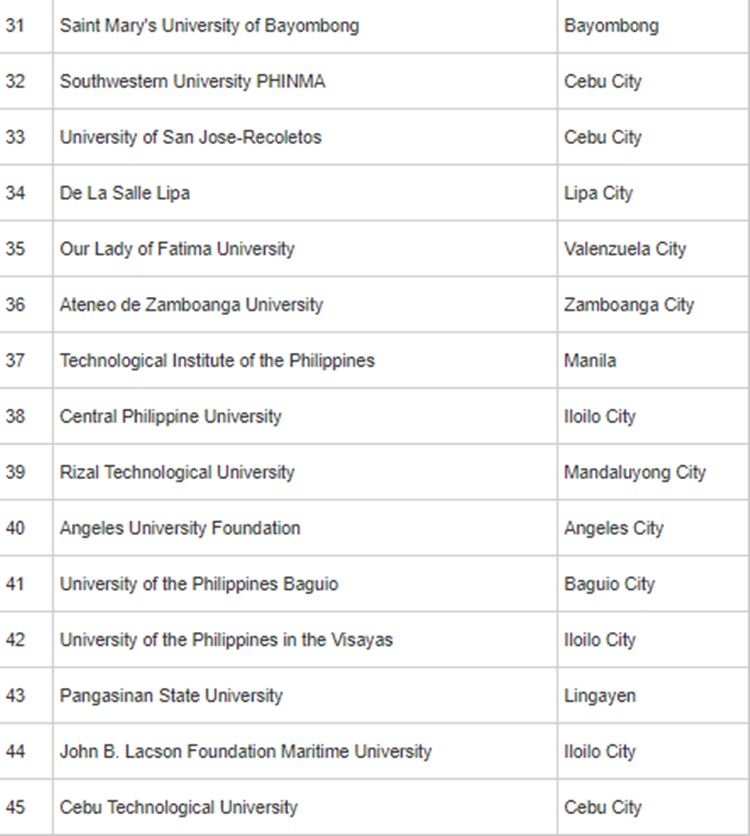Select University of the Philippines in the Visayas
750x836 pixels.
point(226,640)
